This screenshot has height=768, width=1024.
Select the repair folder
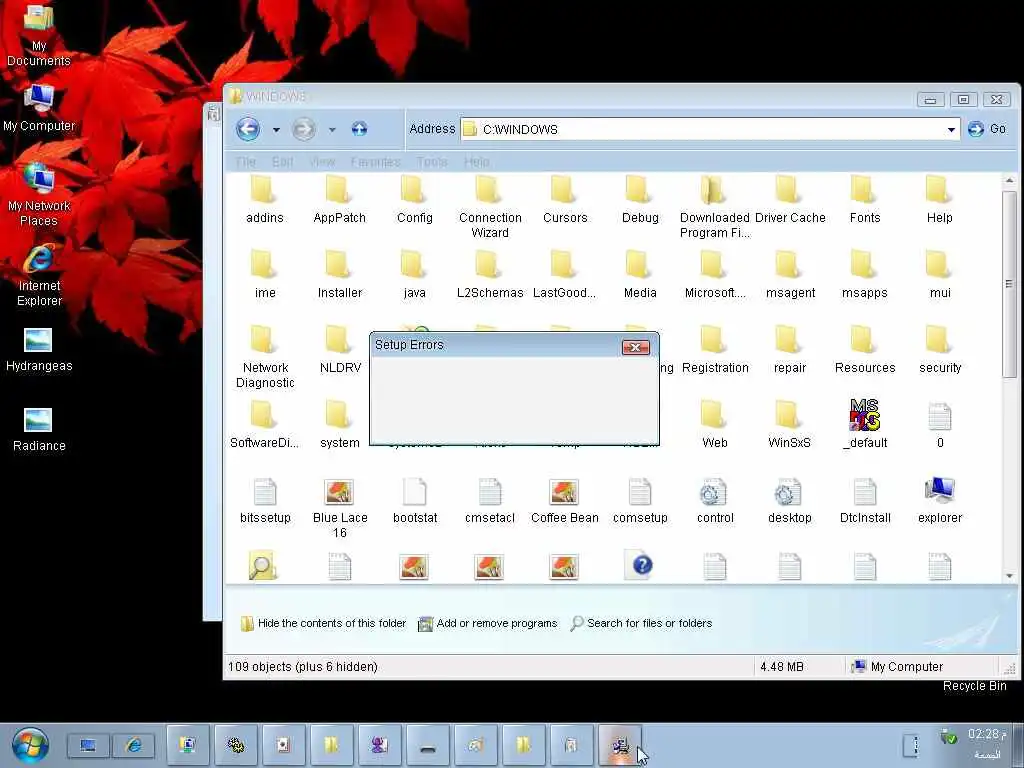790,350
